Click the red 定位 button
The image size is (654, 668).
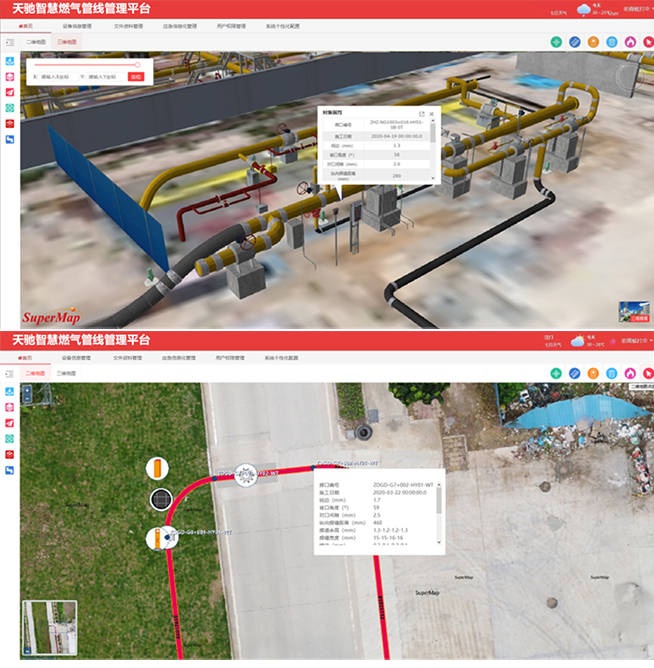(x=136, y=76)
